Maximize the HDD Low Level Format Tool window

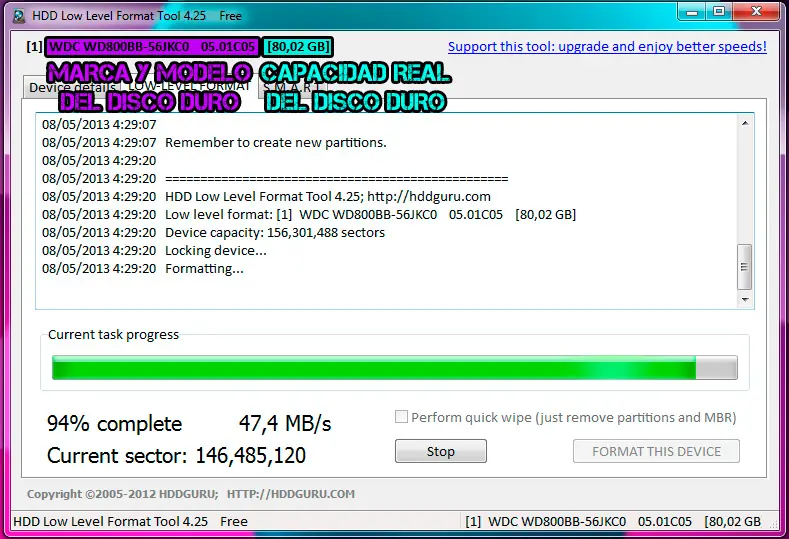[719, 12]
